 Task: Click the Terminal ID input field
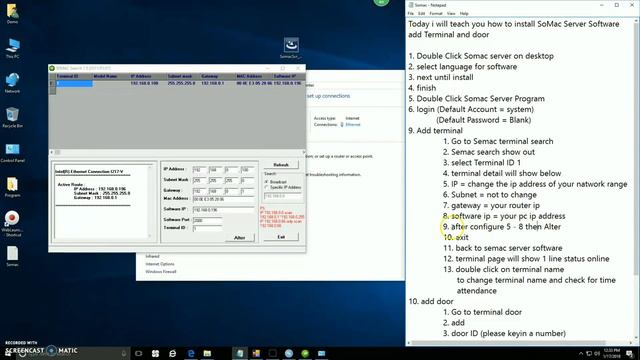coord(207,228)
